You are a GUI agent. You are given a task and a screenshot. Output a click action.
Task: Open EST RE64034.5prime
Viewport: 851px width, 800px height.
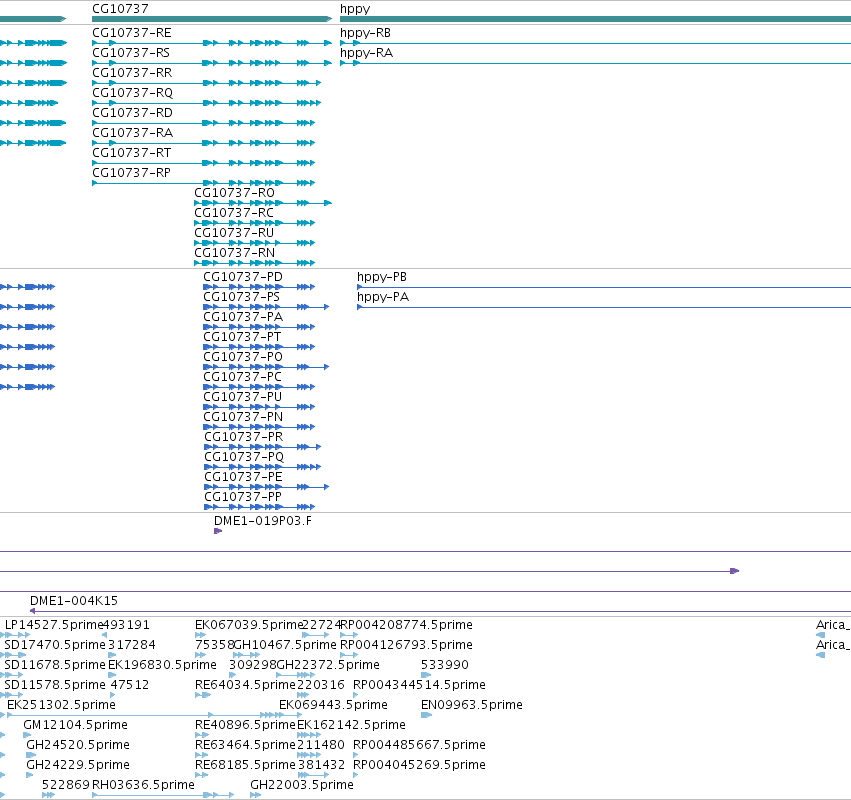[245, 685]
